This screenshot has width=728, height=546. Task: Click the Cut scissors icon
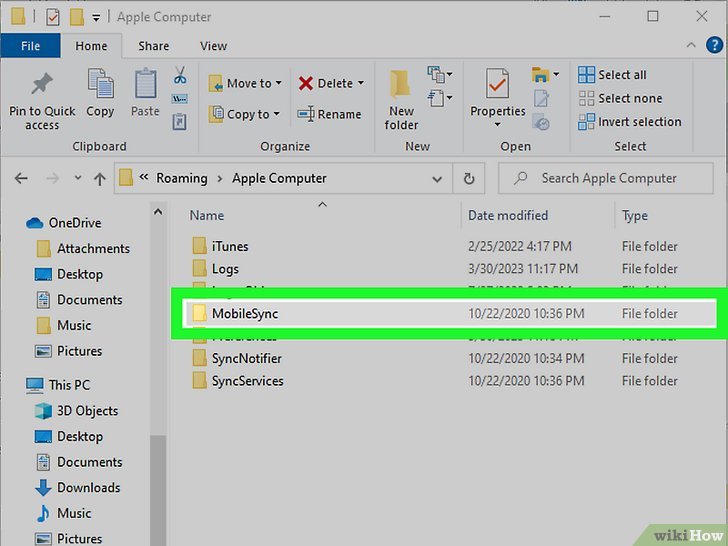click(x=180, y=75)
